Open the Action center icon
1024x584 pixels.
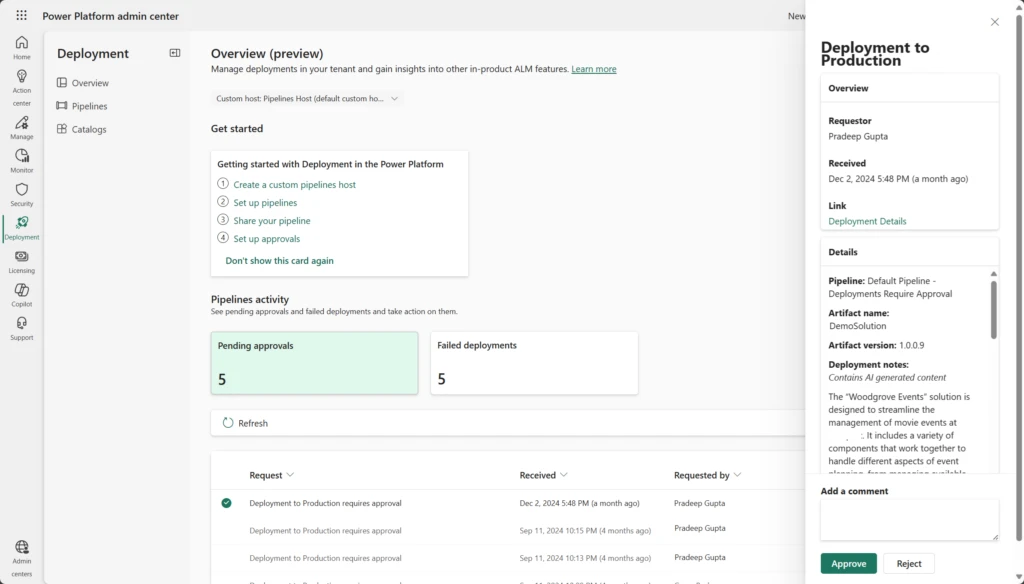click(21, 82)
